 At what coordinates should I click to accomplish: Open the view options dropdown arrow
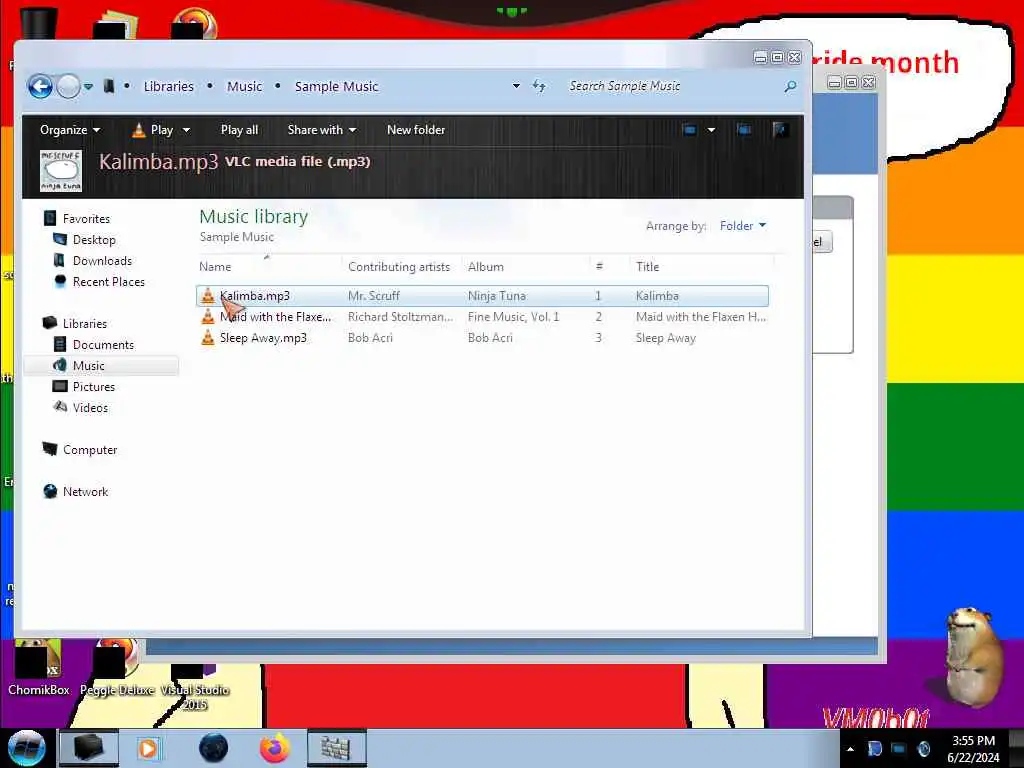pyautogui.click(x=711, y=130)
